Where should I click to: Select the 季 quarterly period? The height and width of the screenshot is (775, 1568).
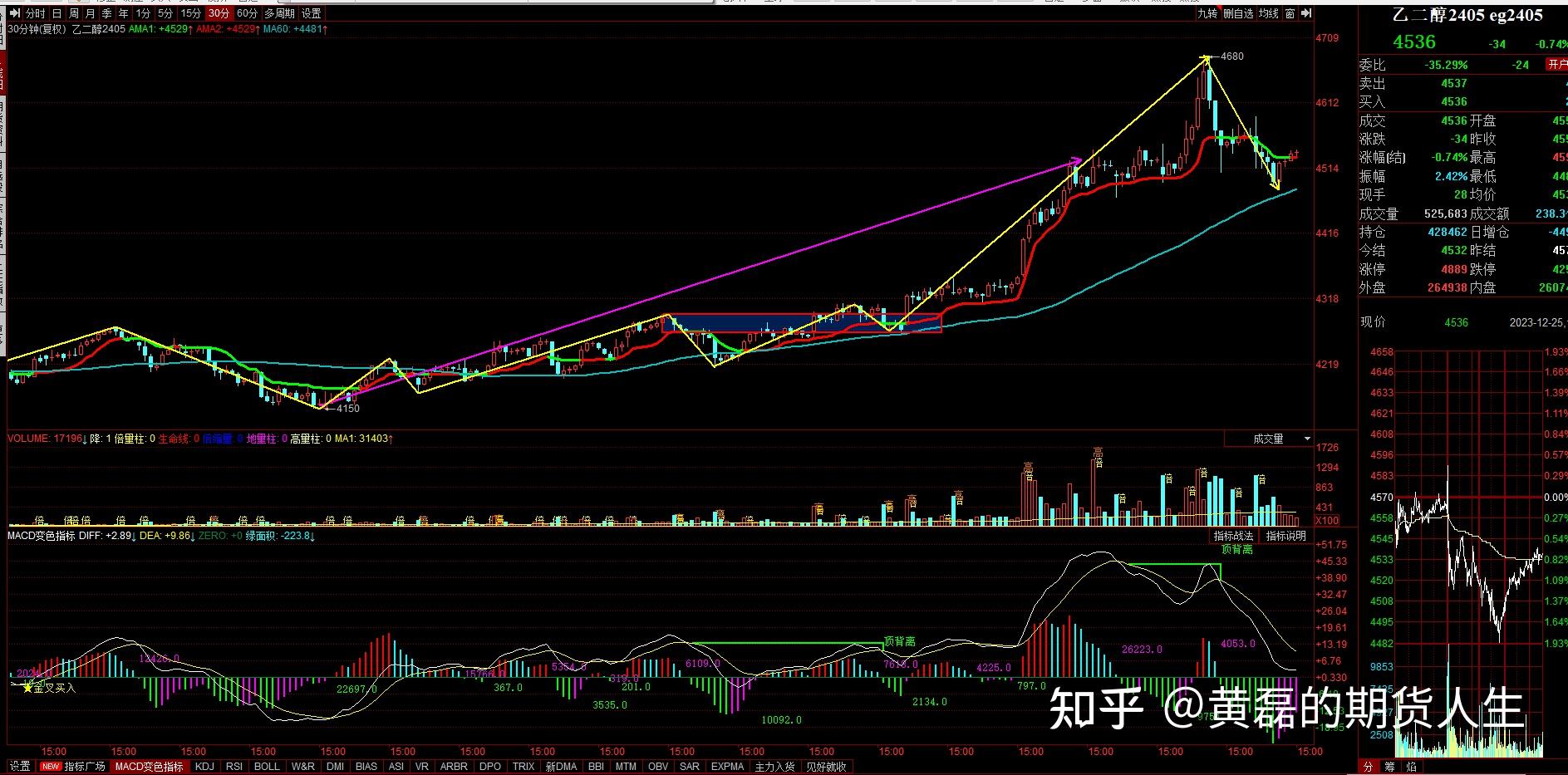[x=106, y=13]
